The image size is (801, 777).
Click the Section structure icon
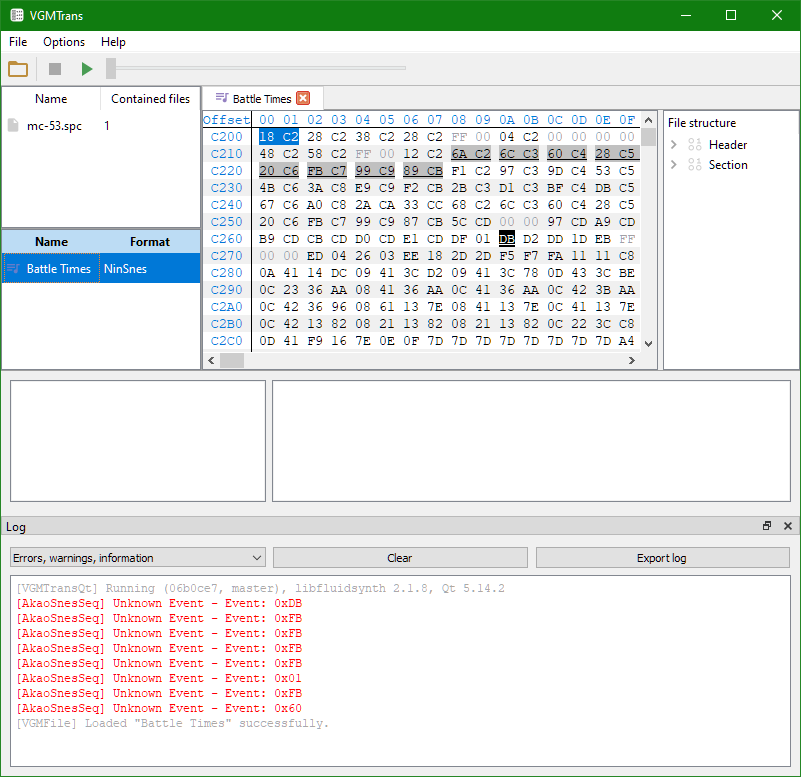(694, 164)
